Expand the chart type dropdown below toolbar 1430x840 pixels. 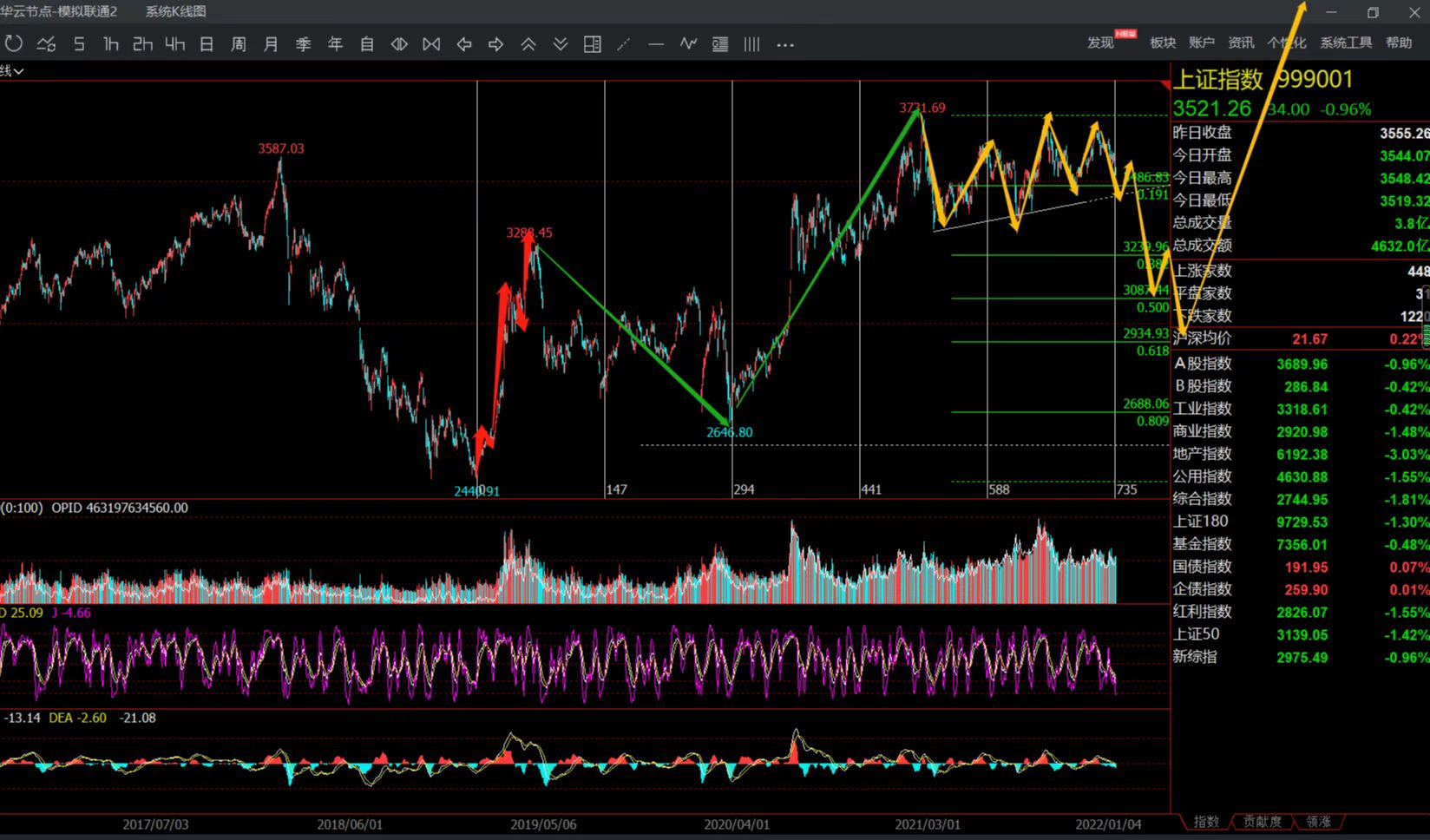(x=12, y=71)
